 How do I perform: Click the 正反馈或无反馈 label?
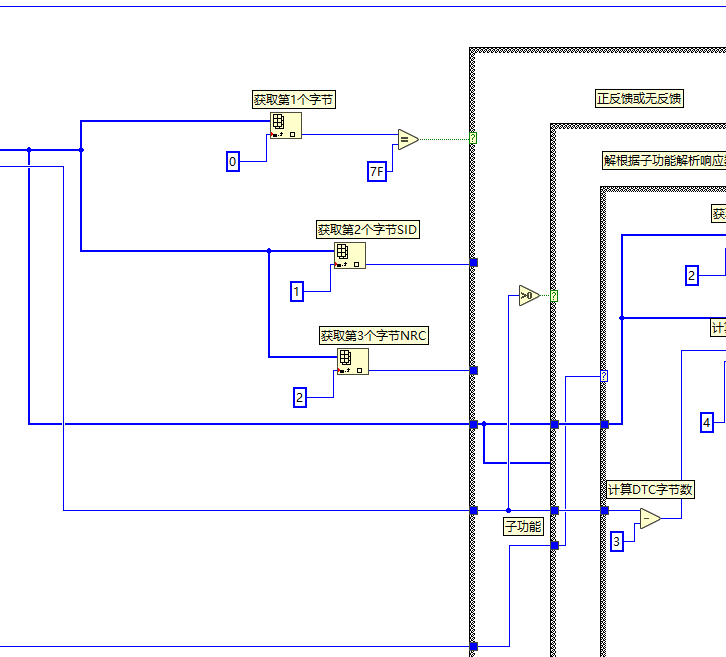tap(639, 99)
